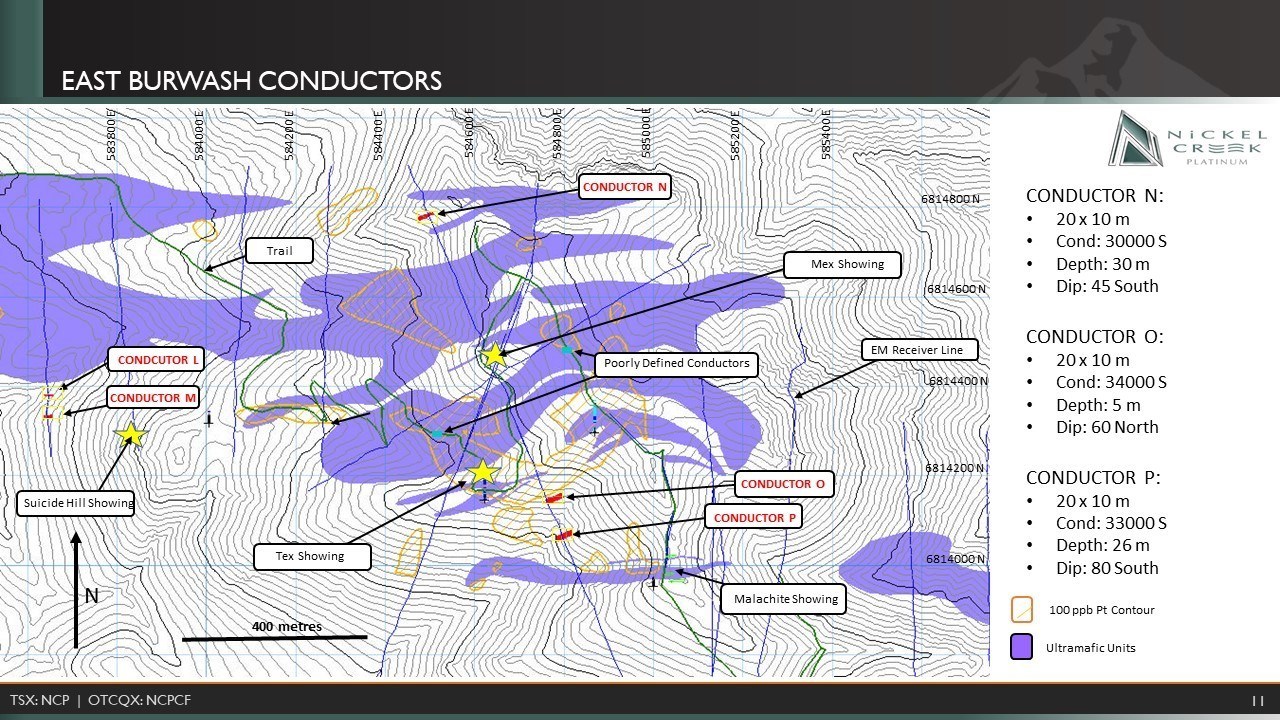This screenshot has height=720, width=1280.
Task: Click the yellow star at Mex Showing
Action: pos(494,354)
